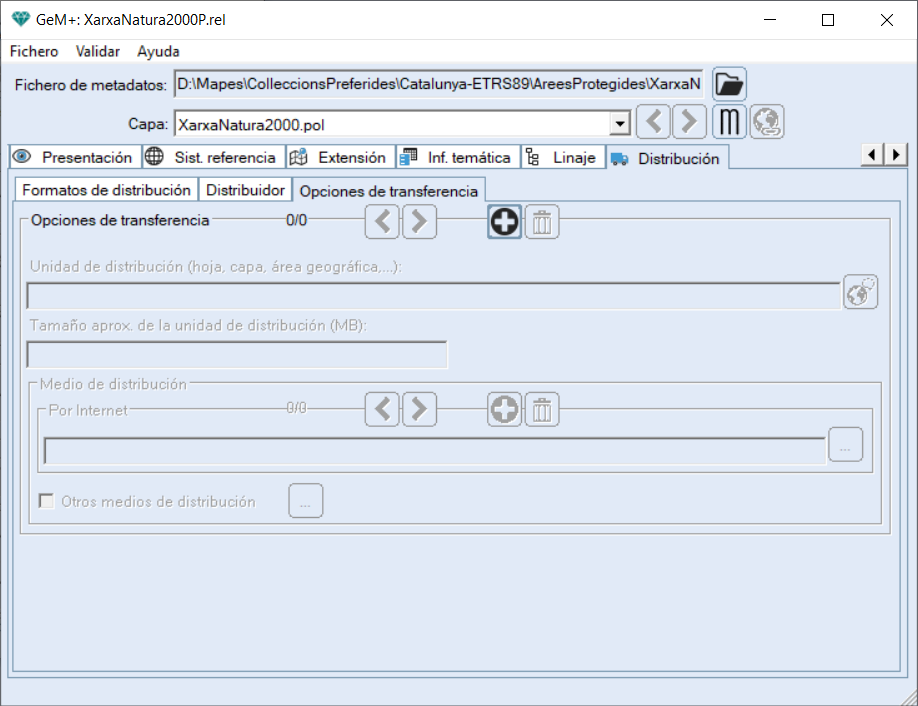
Task: Add Por Internet entry with plus icon
Action: [x=505, y=409]
